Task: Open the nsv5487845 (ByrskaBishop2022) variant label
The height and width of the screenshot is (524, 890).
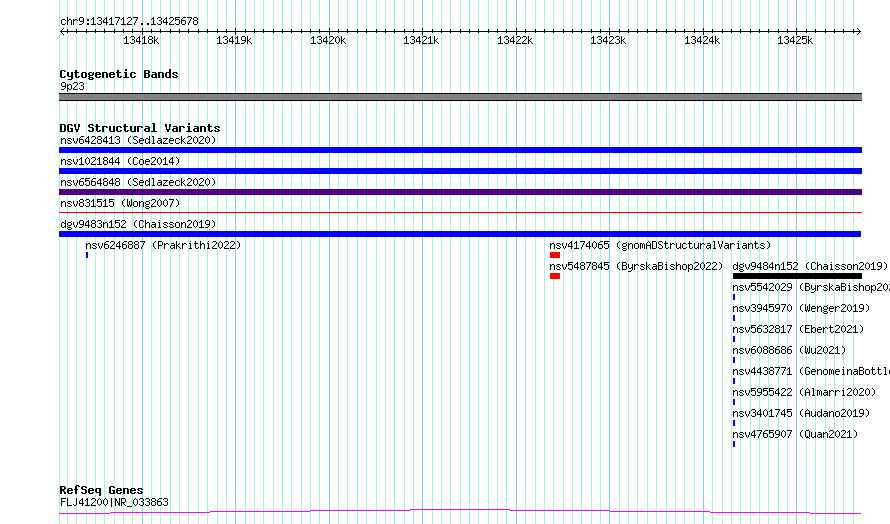Action: 636,266
